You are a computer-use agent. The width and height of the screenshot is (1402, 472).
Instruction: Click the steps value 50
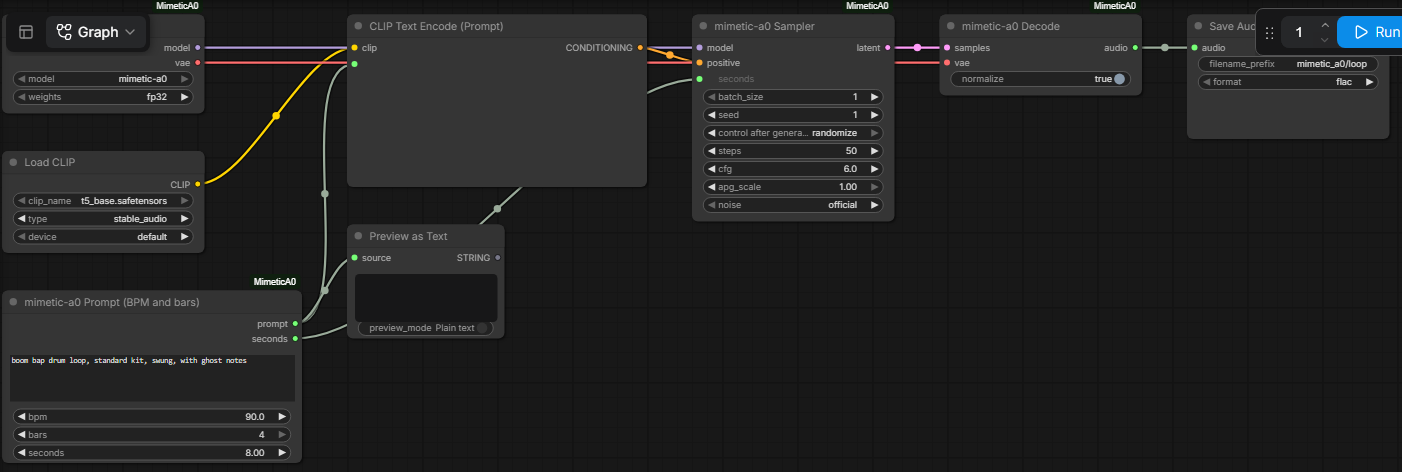(x=851, y=151)
